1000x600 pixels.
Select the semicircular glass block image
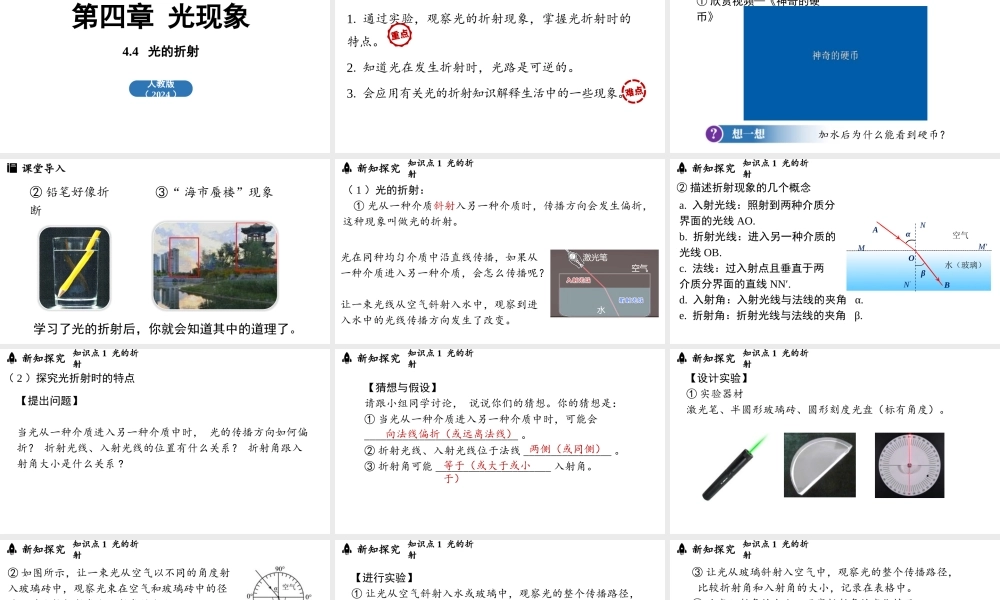[820, 465]
